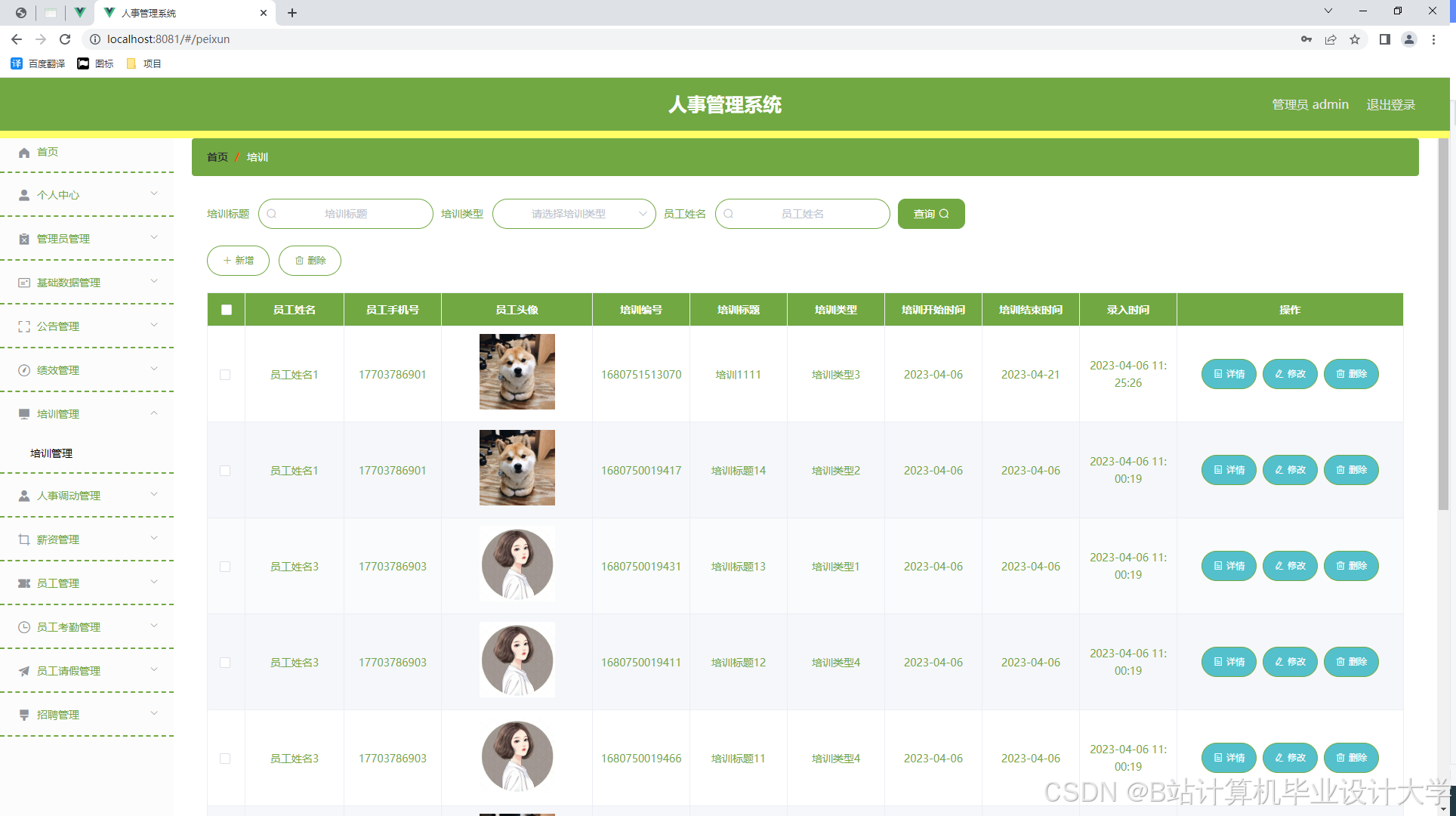Click the 查询 search button
The image size is (1456, 816).
(930, 214)
